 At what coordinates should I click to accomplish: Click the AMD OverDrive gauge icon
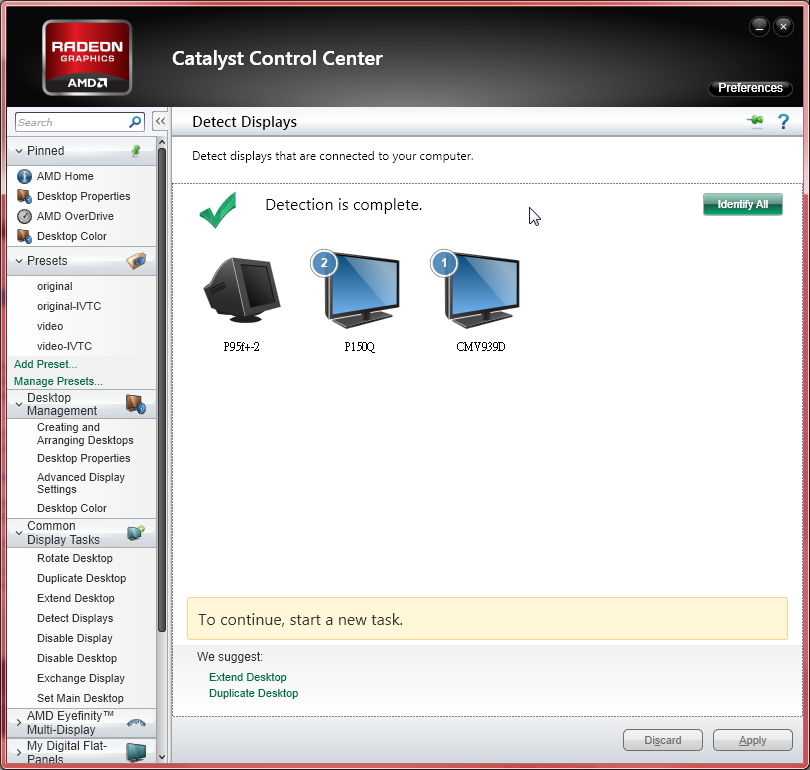coord(24,216)
